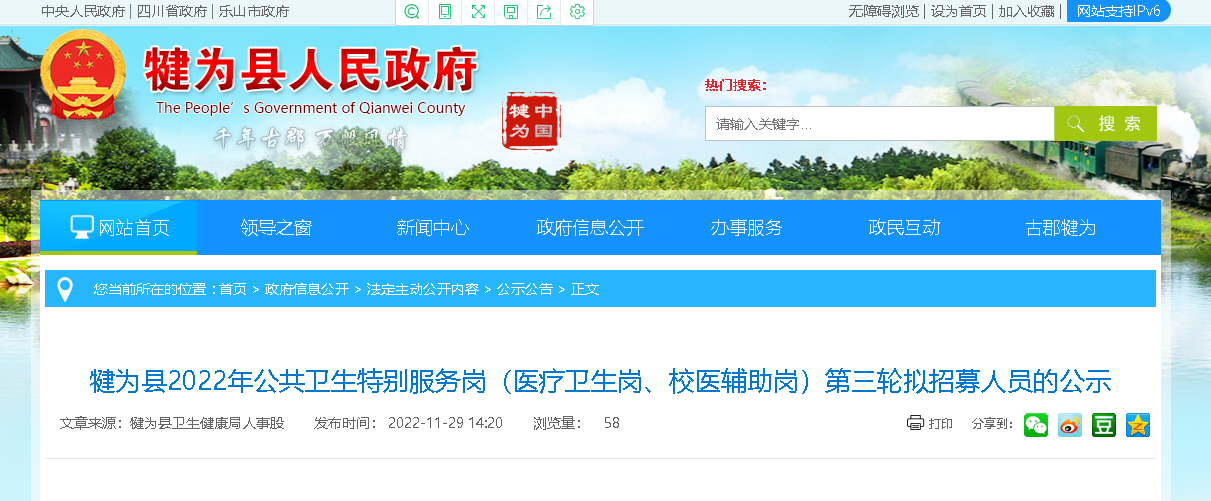
Task: Click the 政府信息公开 breadcrumb link
Action: [x=307, y=289]
